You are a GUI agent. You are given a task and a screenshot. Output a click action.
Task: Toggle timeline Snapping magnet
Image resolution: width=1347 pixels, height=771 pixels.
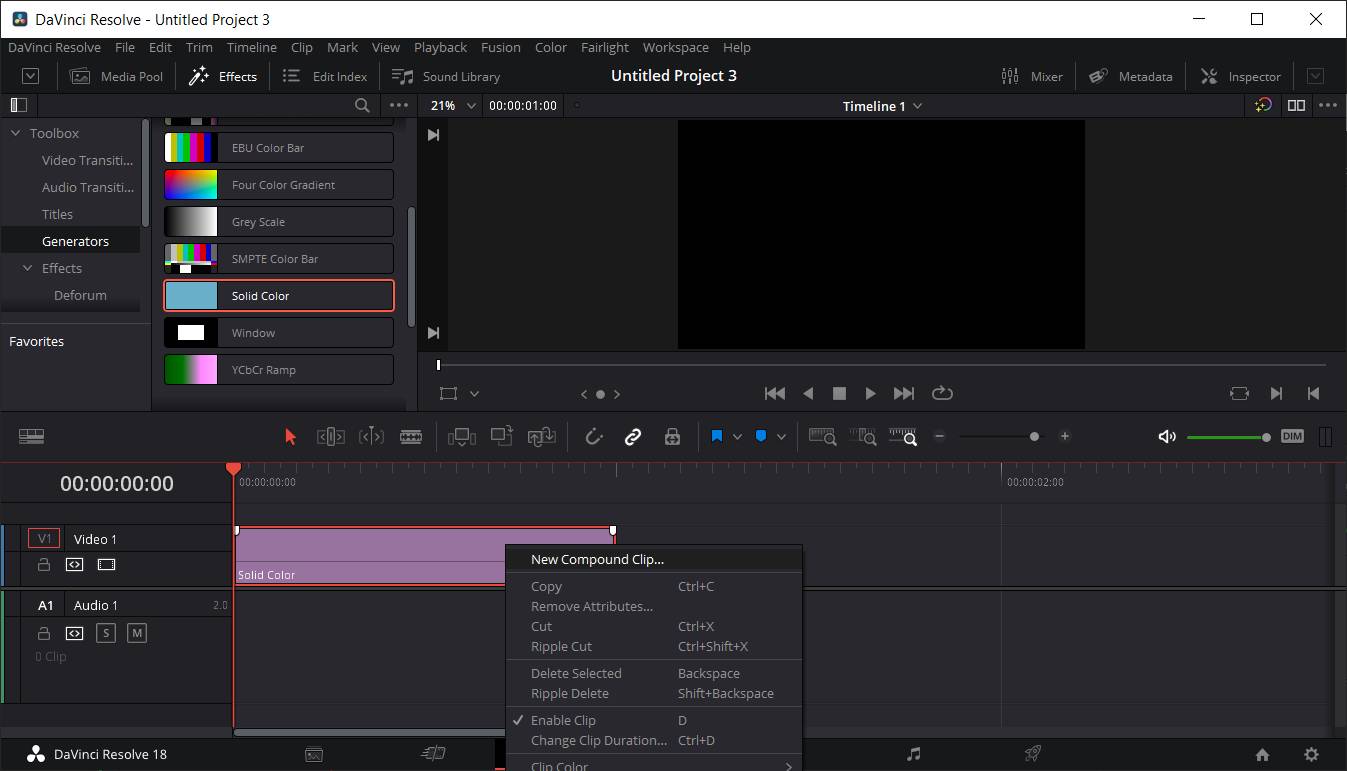(x=594, y=436)
